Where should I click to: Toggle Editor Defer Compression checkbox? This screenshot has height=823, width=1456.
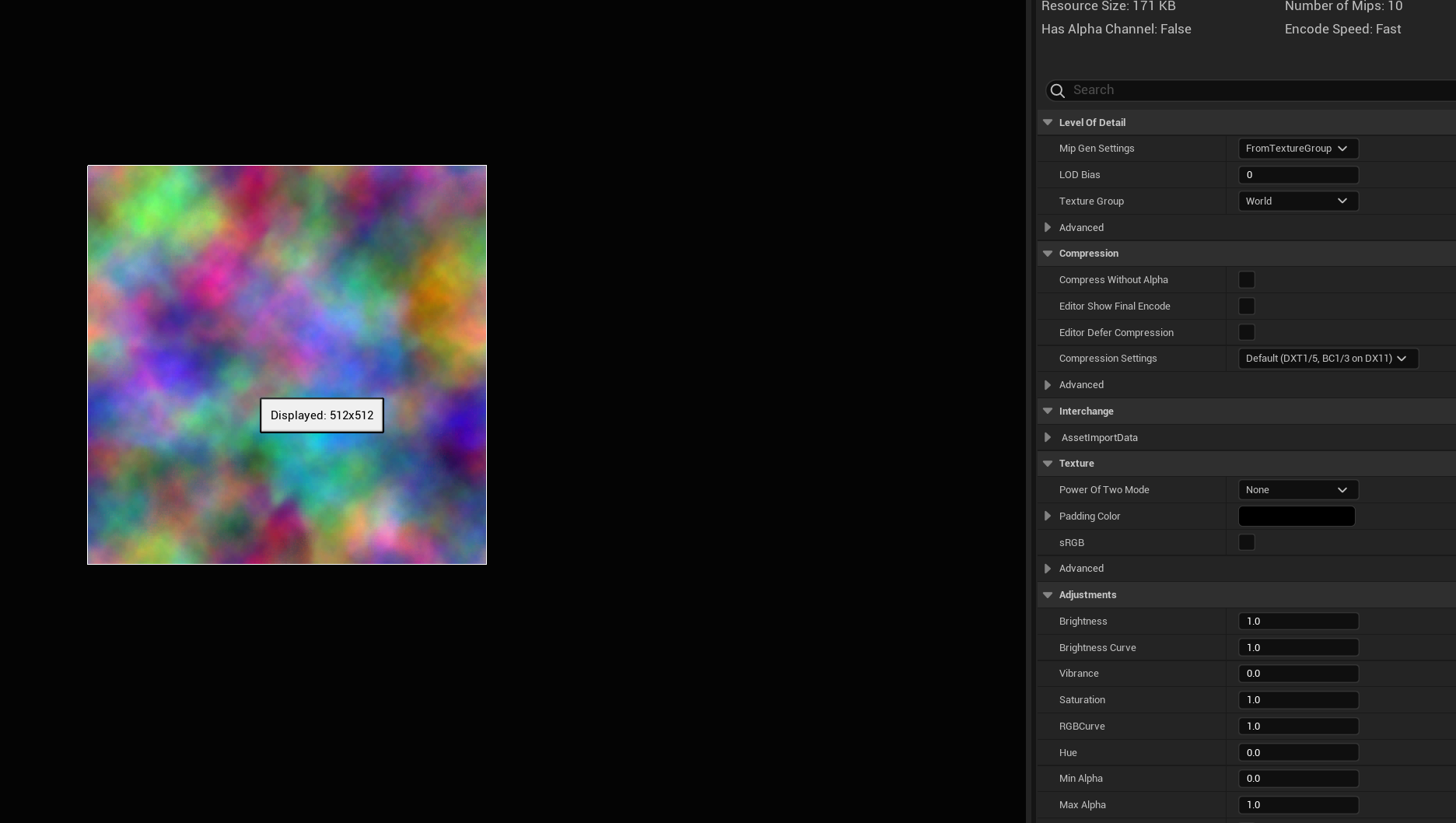(1246, 332)
